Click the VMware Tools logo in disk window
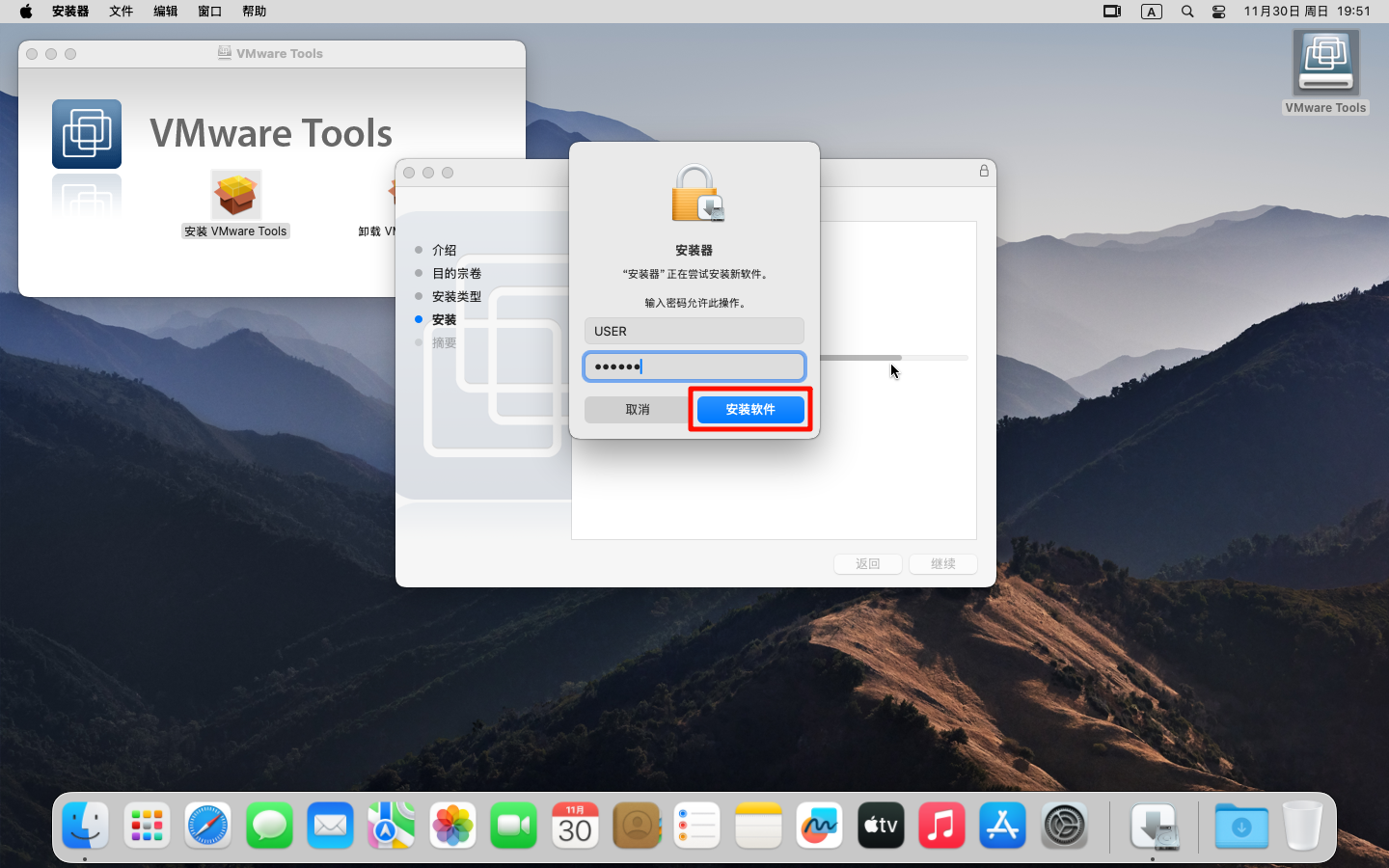Viewport: 1389px width, 868px height. click(x=87, y=134)
